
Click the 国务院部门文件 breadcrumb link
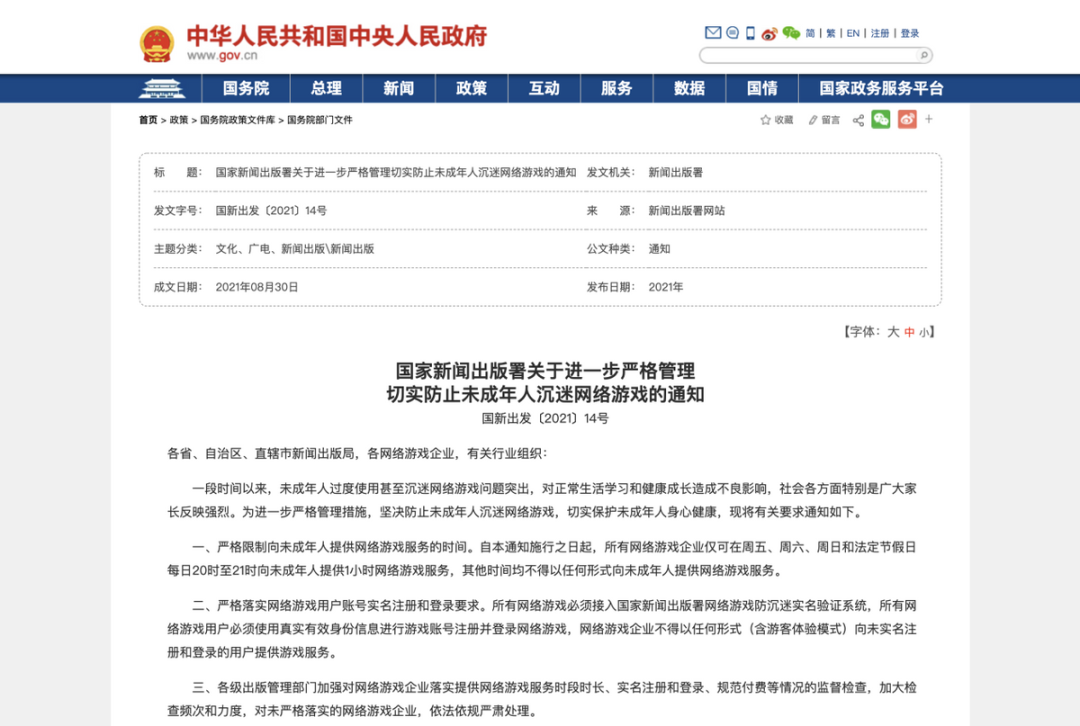click(x=320, y=120)
